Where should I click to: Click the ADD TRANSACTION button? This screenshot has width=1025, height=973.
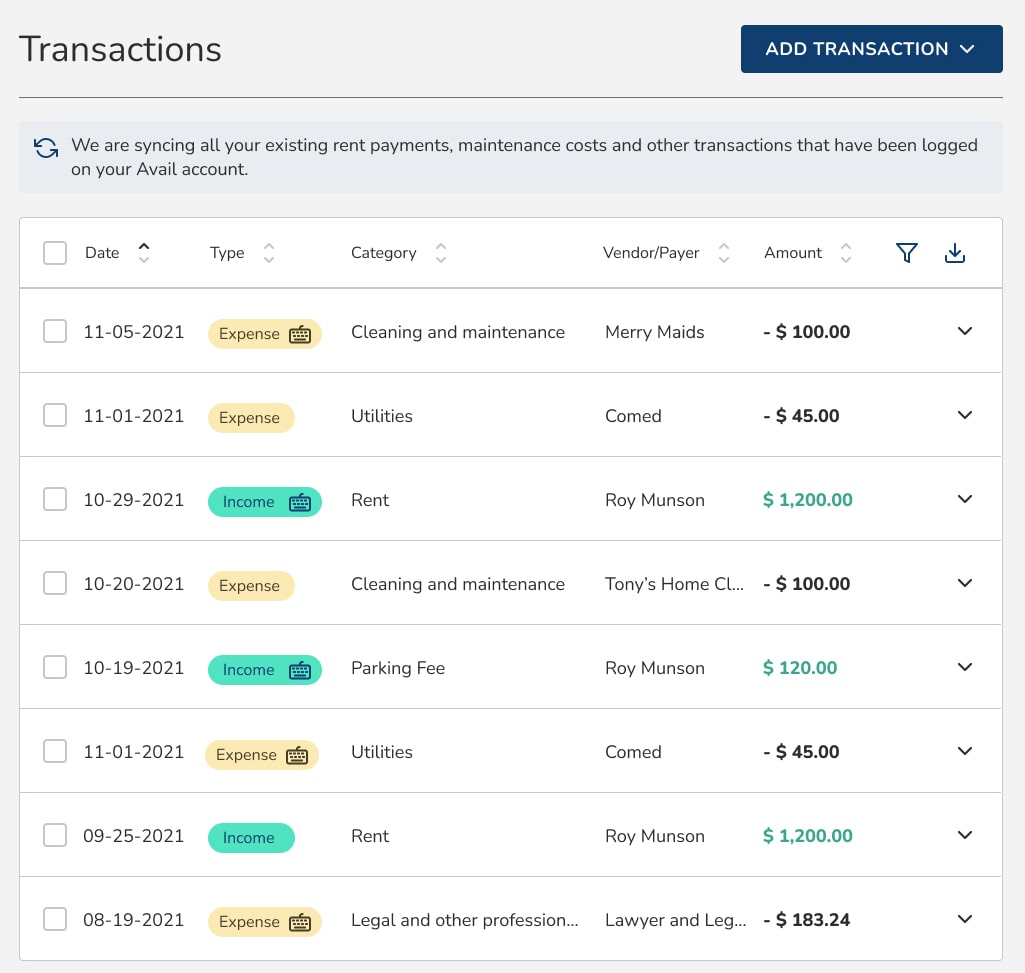click(x=858, y=48)
